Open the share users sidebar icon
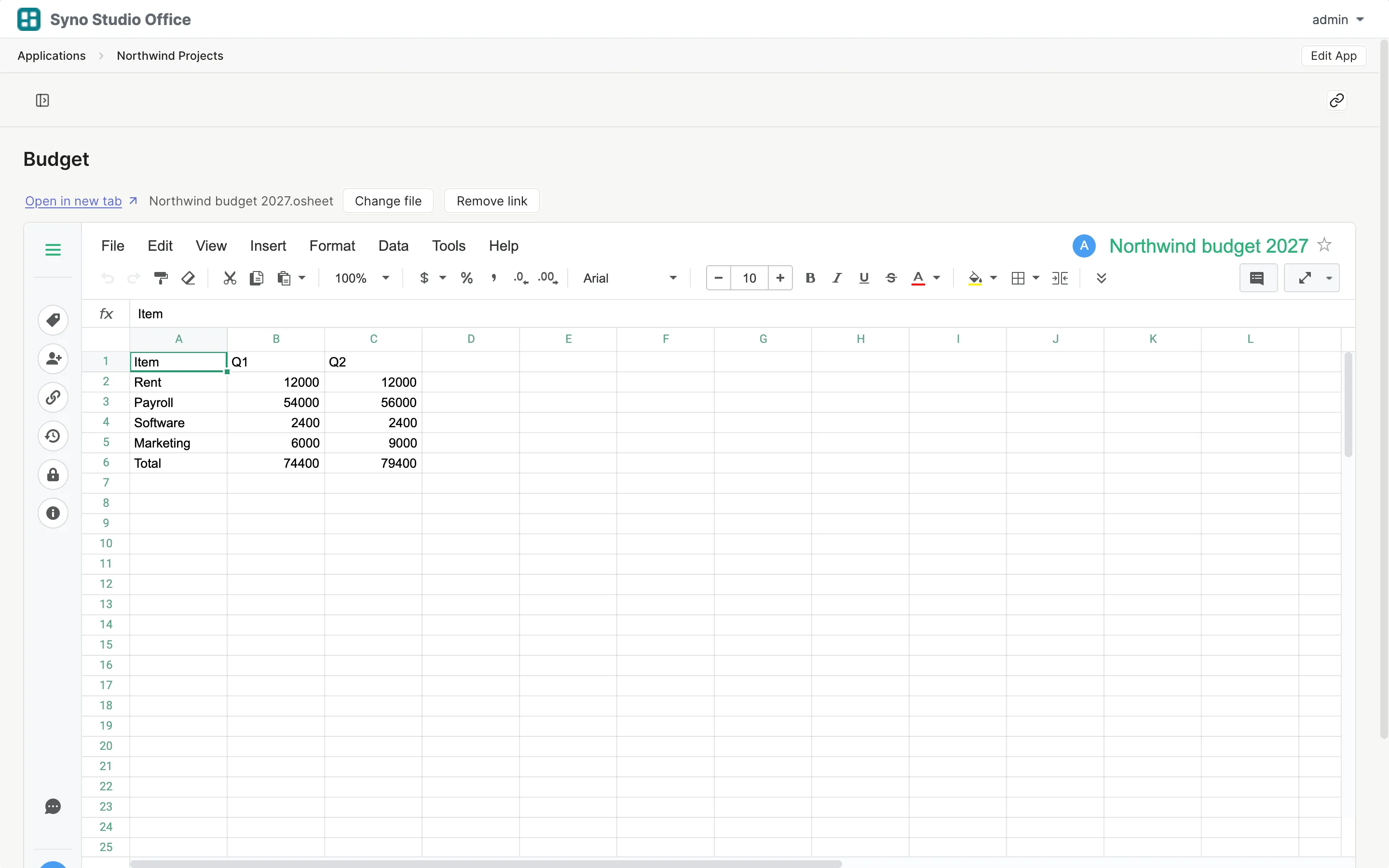Image resolution: width=1389 pixels, height=868 pixels. coord(53,359)
